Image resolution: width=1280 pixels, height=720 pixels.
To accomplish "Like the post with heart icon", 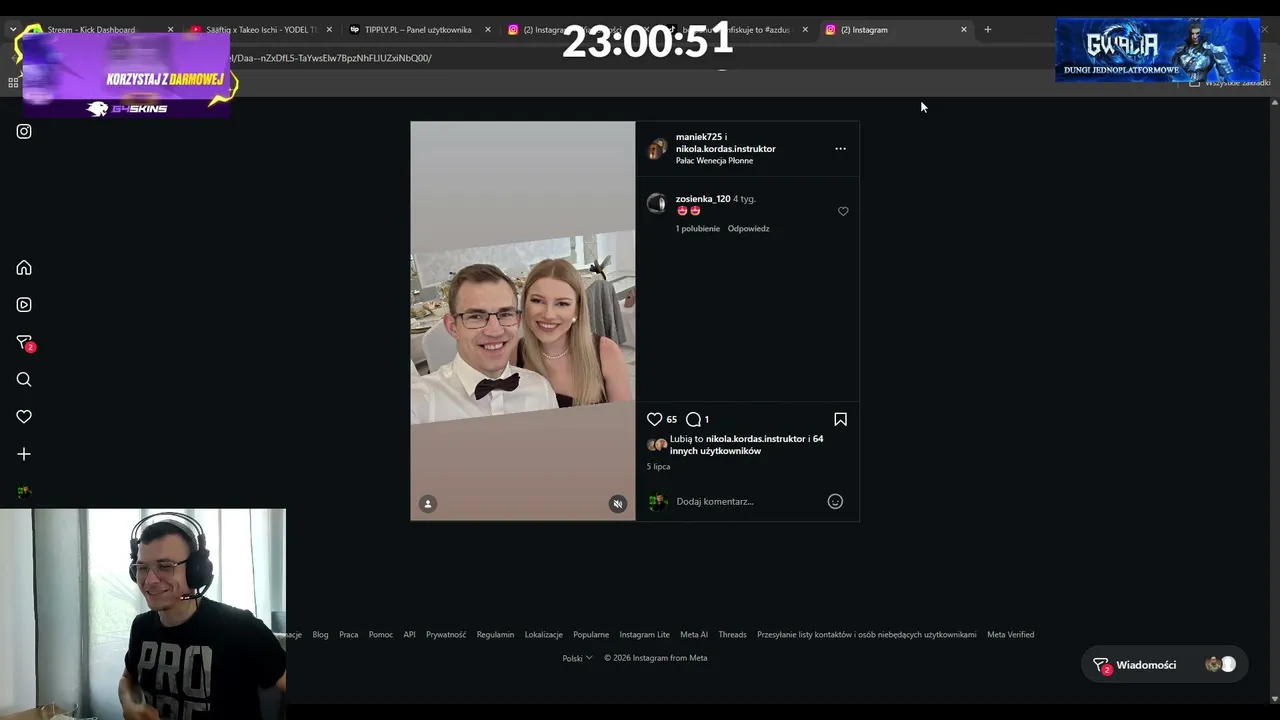I will tap(654, 419).
